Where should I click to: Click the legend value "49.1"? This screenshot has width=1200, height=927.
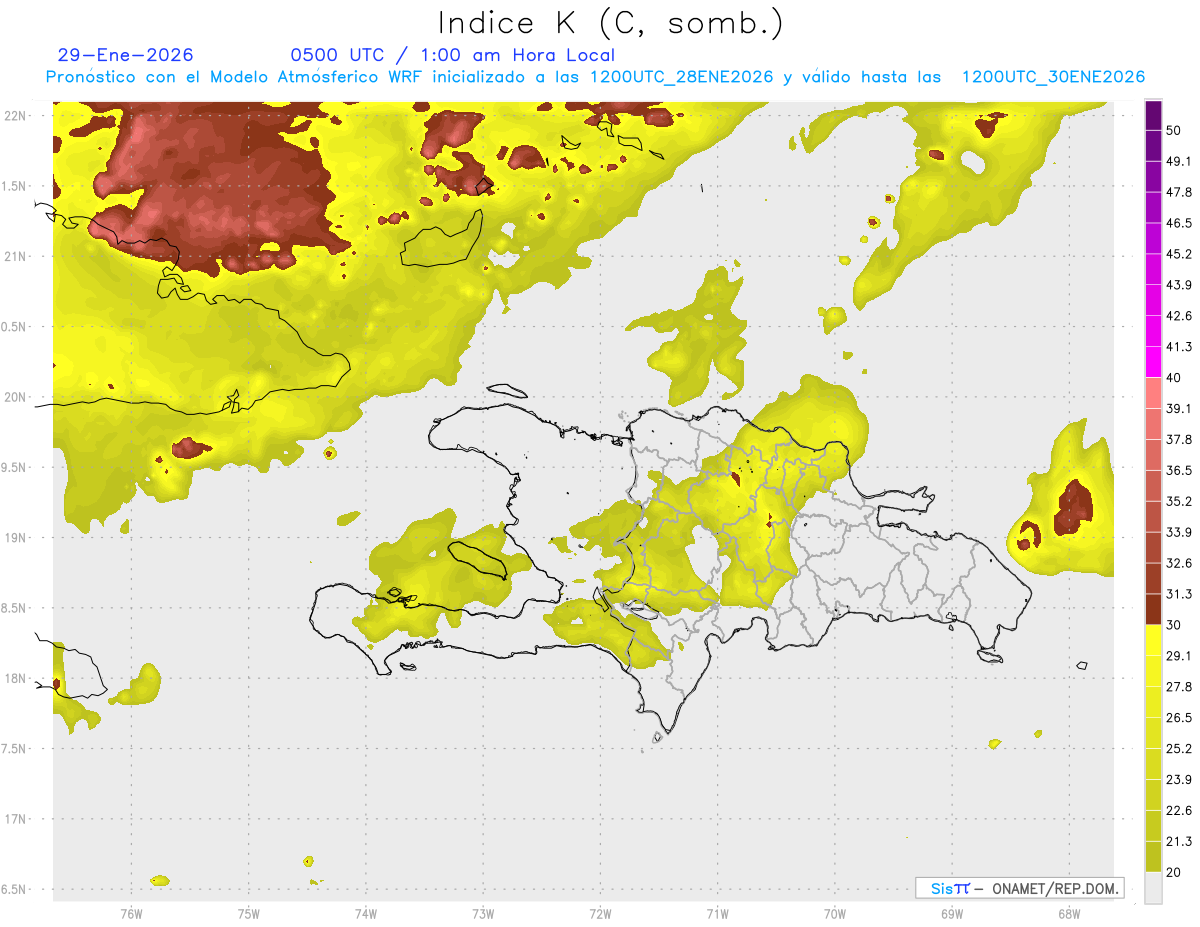[x=1179, y=161]
